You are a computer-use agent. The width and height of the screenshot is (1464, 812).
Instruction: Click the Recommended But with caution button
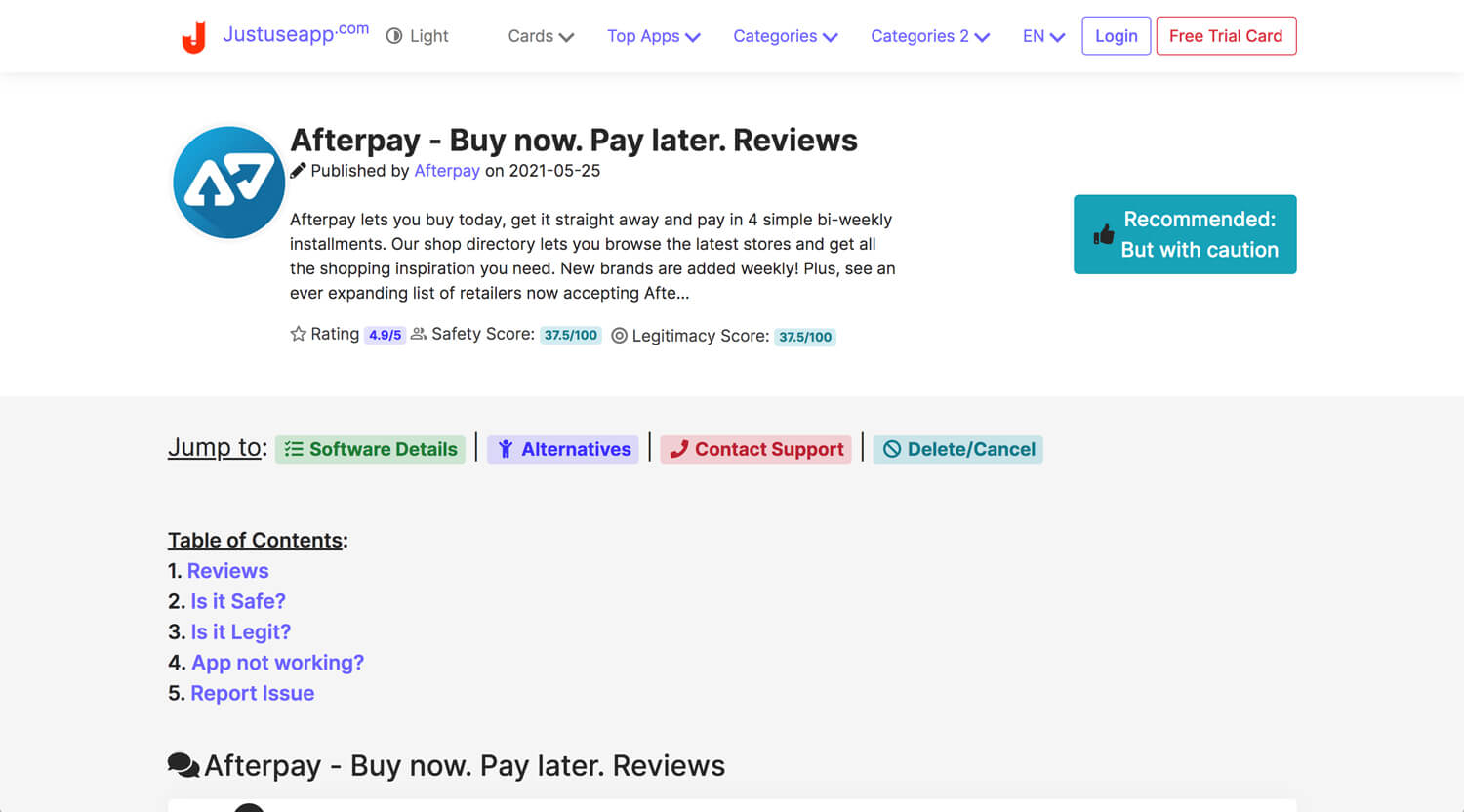point(1185,234)
